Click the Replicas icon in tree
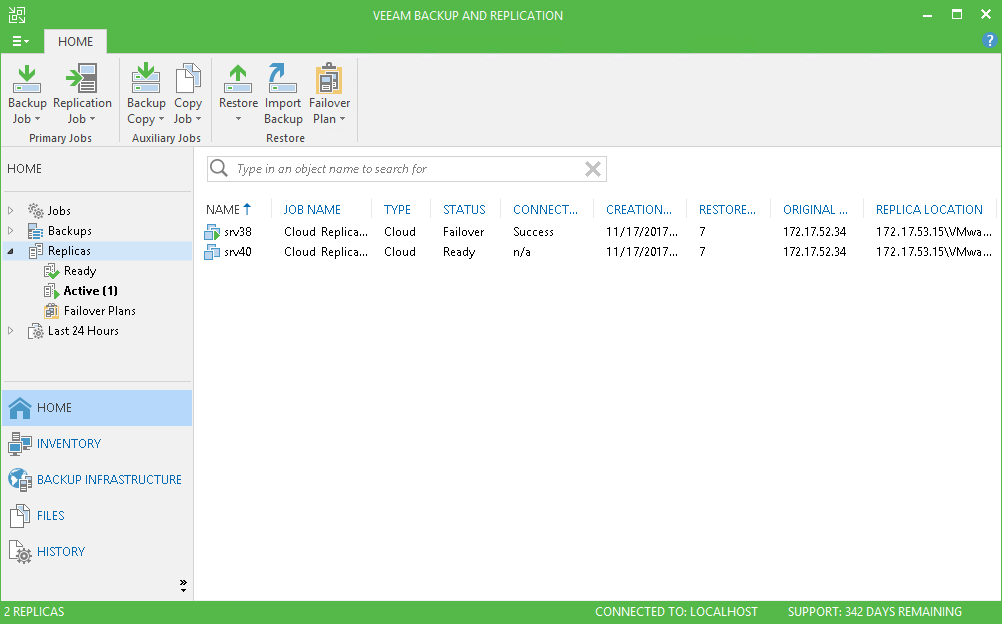 point(36,251)
